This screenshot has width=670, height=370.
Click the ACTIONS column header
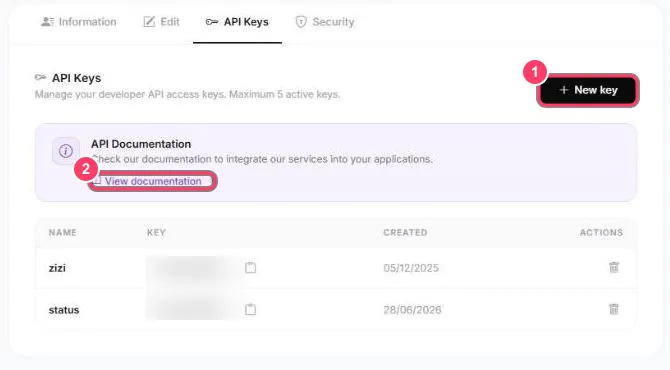601,232
